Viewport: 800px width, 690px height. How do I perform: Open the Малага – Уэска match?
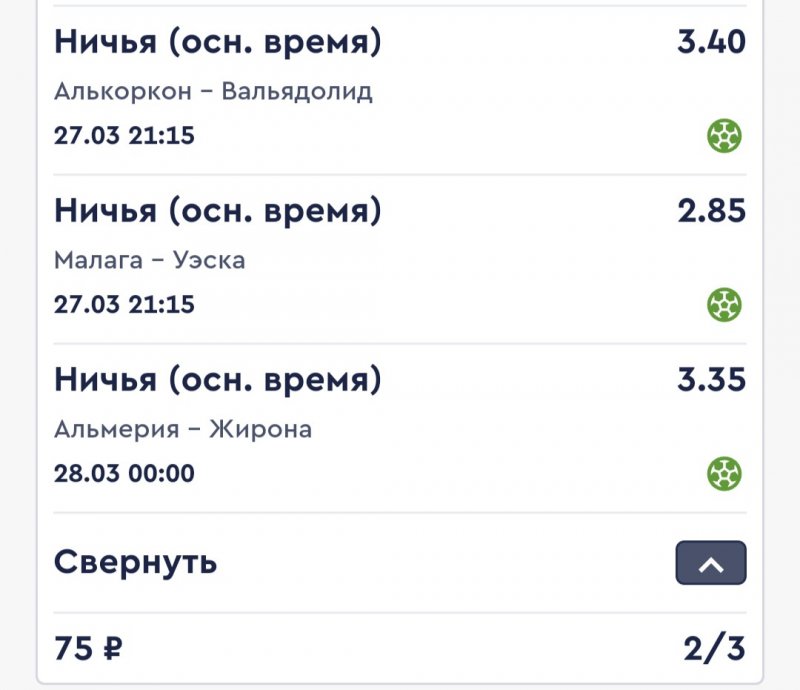click(149, 261)
